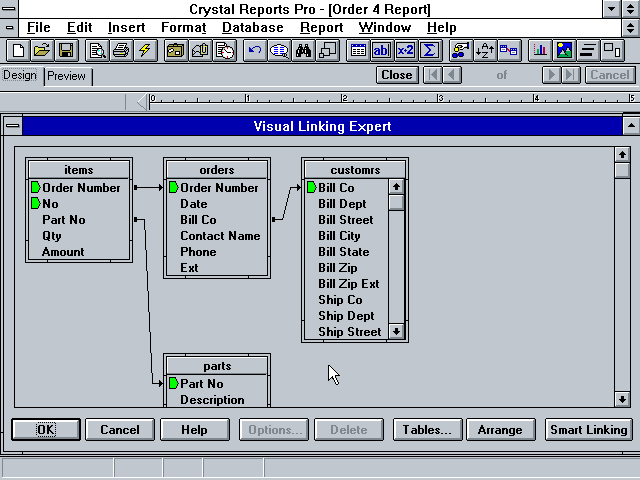Click the customrs list scrollbar thumb
Viewport: 640px width, 480px height.
pyautogui.click(x=396, y=202)
